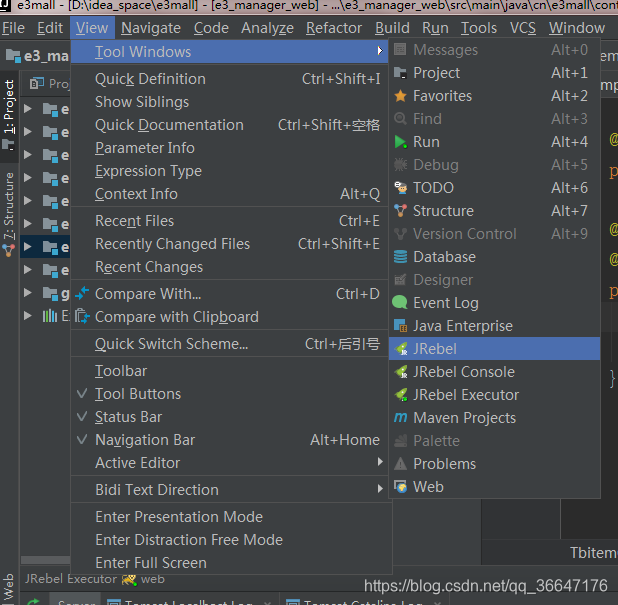Expand the first module in project tree
Screen dimensions: 618x605
tap(27, 108)
